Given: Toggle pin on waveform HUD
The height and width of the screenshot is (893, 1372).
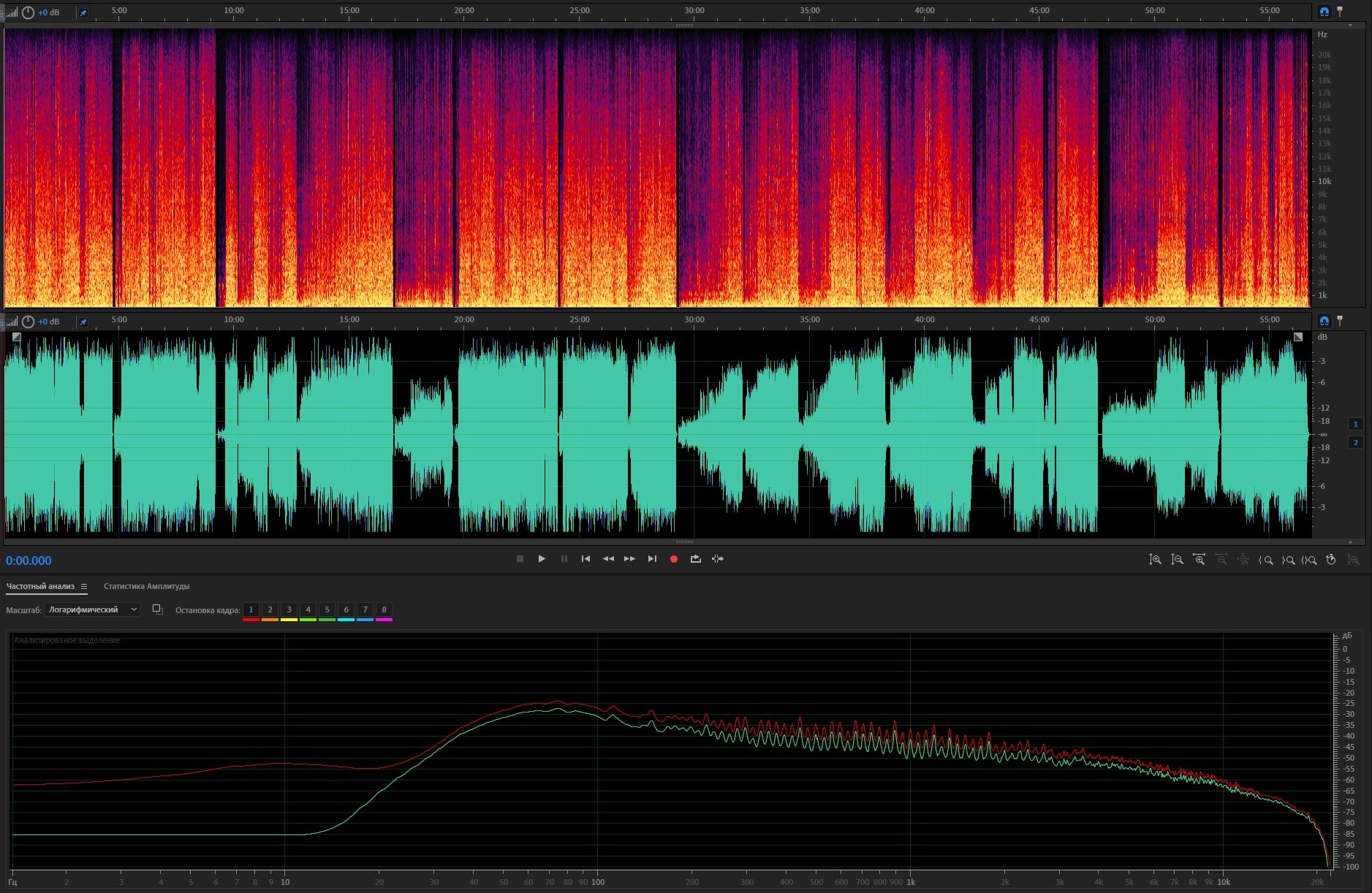Looking at the screenshot, I should click(x=83, y=322).
